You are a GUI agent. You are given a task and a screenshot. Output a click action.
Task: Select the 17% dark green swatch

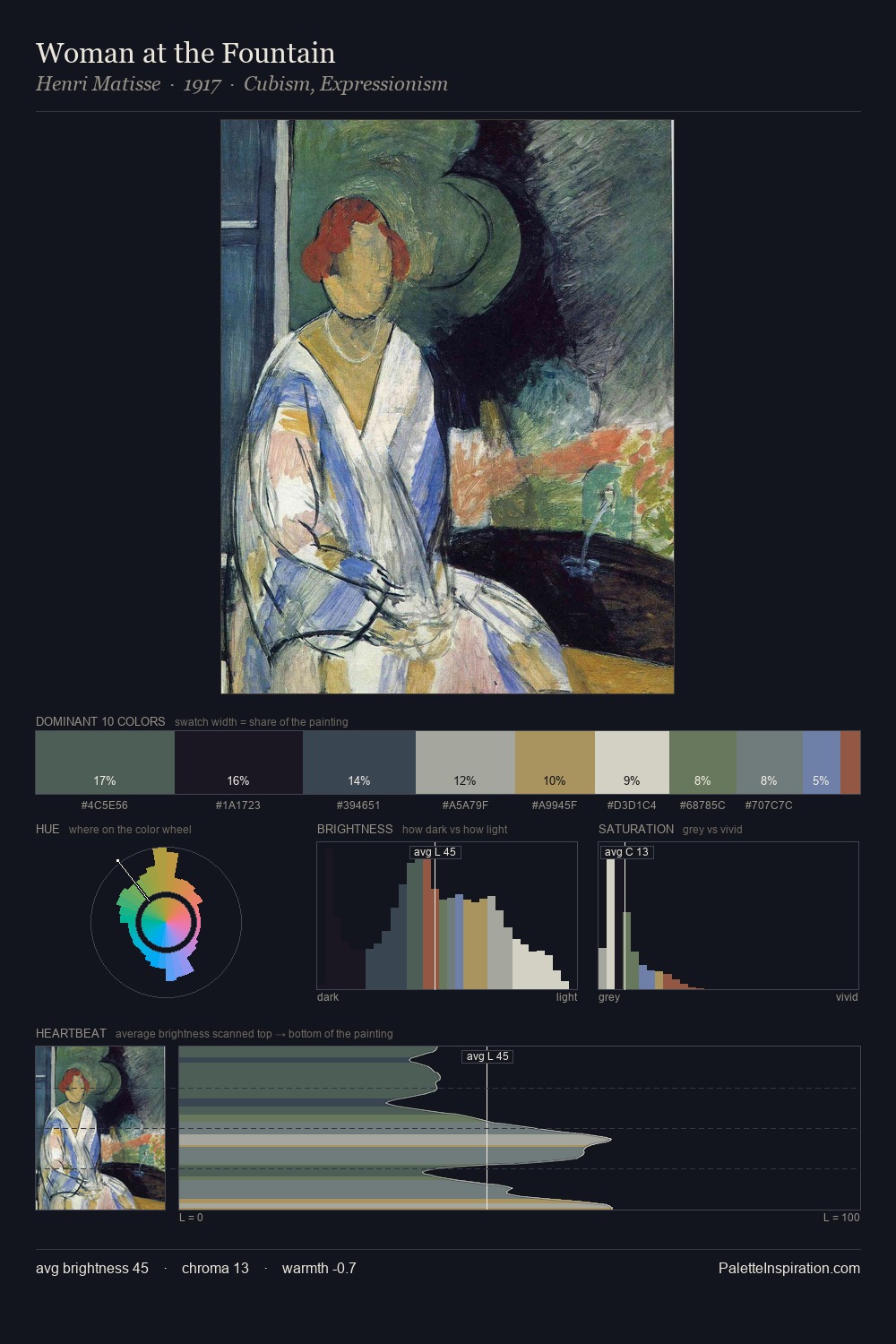(105, 762)
